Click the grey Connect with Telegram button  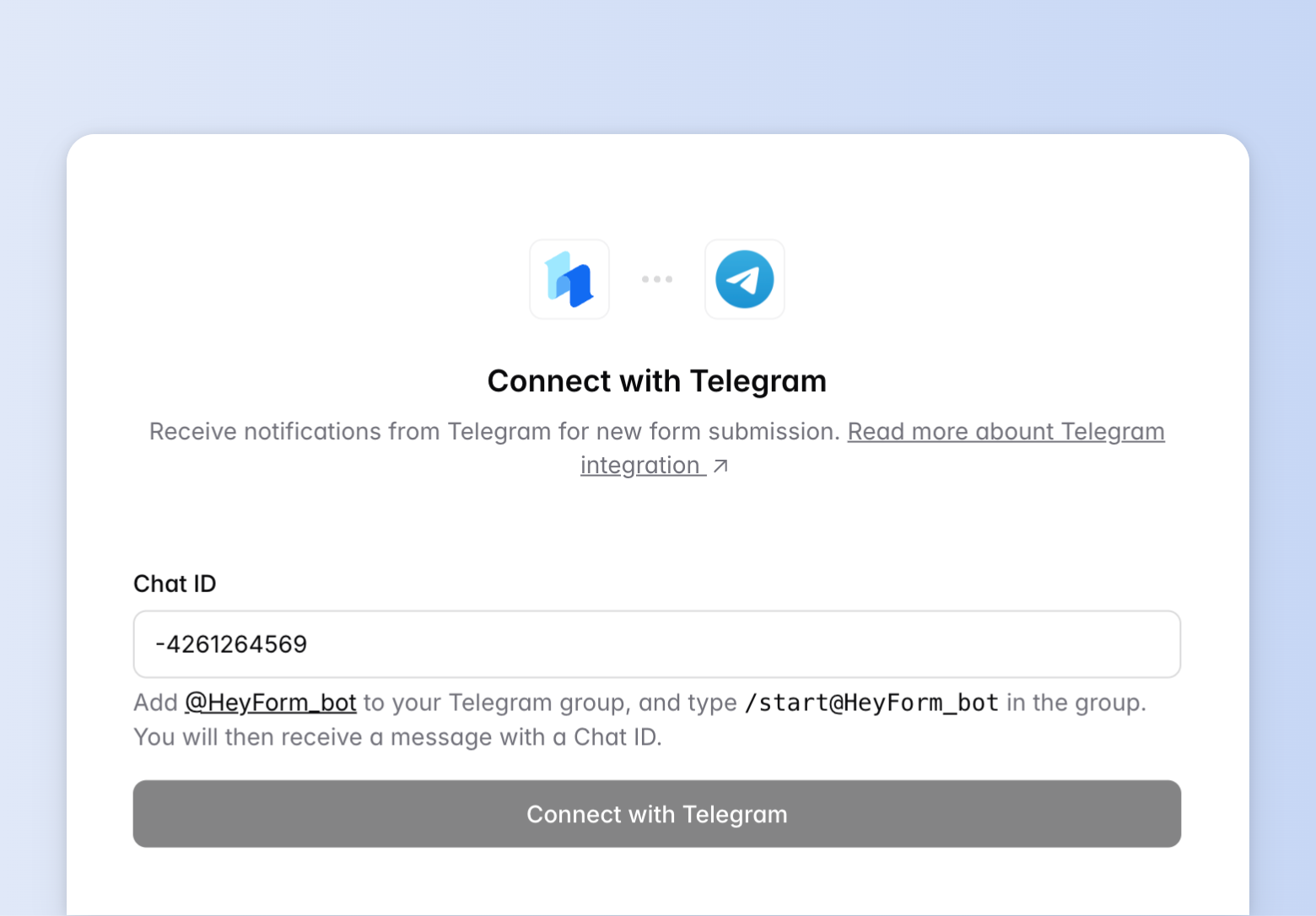click(656, 814)
